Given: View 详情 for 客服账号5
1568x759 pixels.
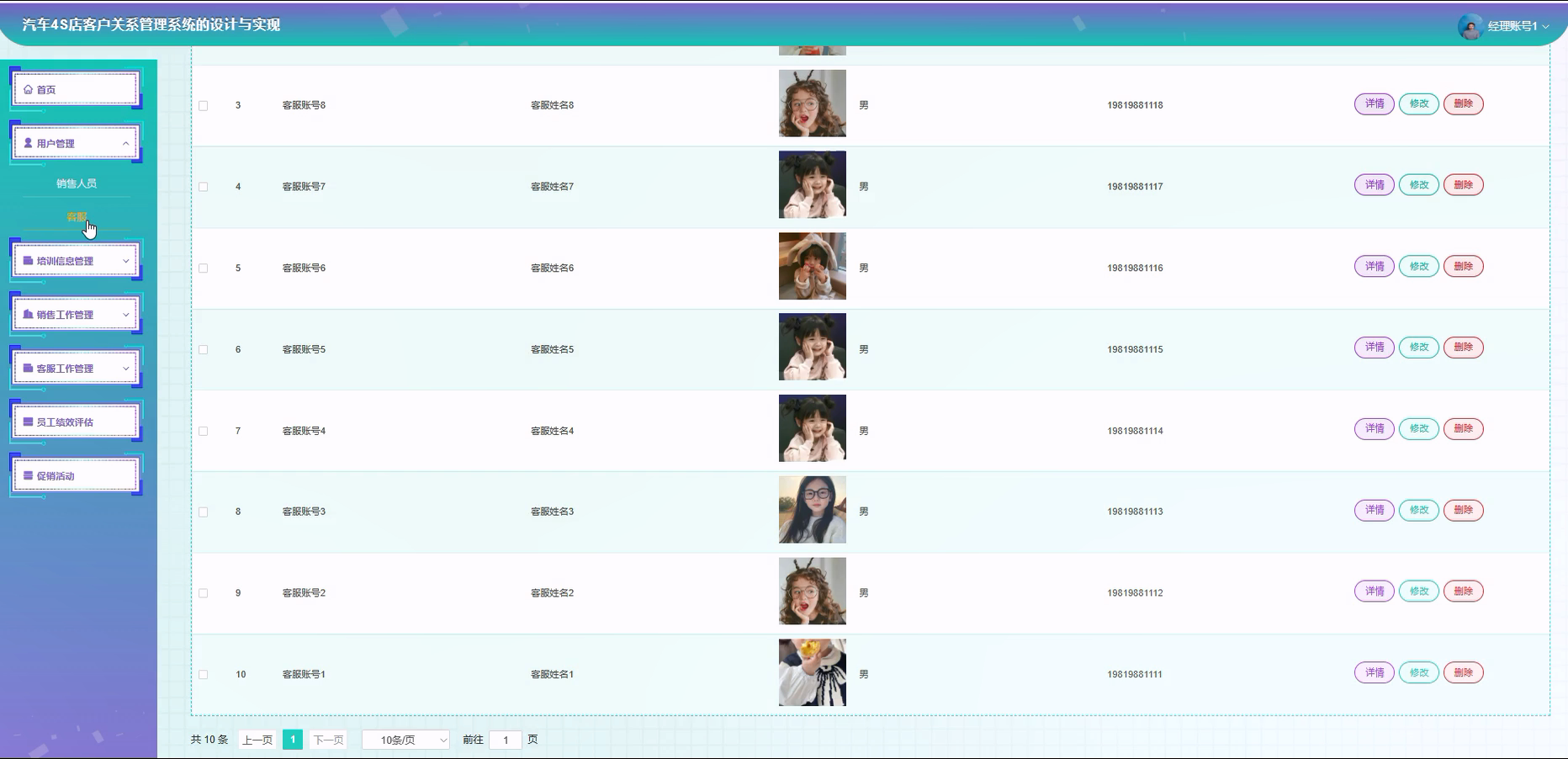Looking at the screenshot, I should tap(1375, 348).
